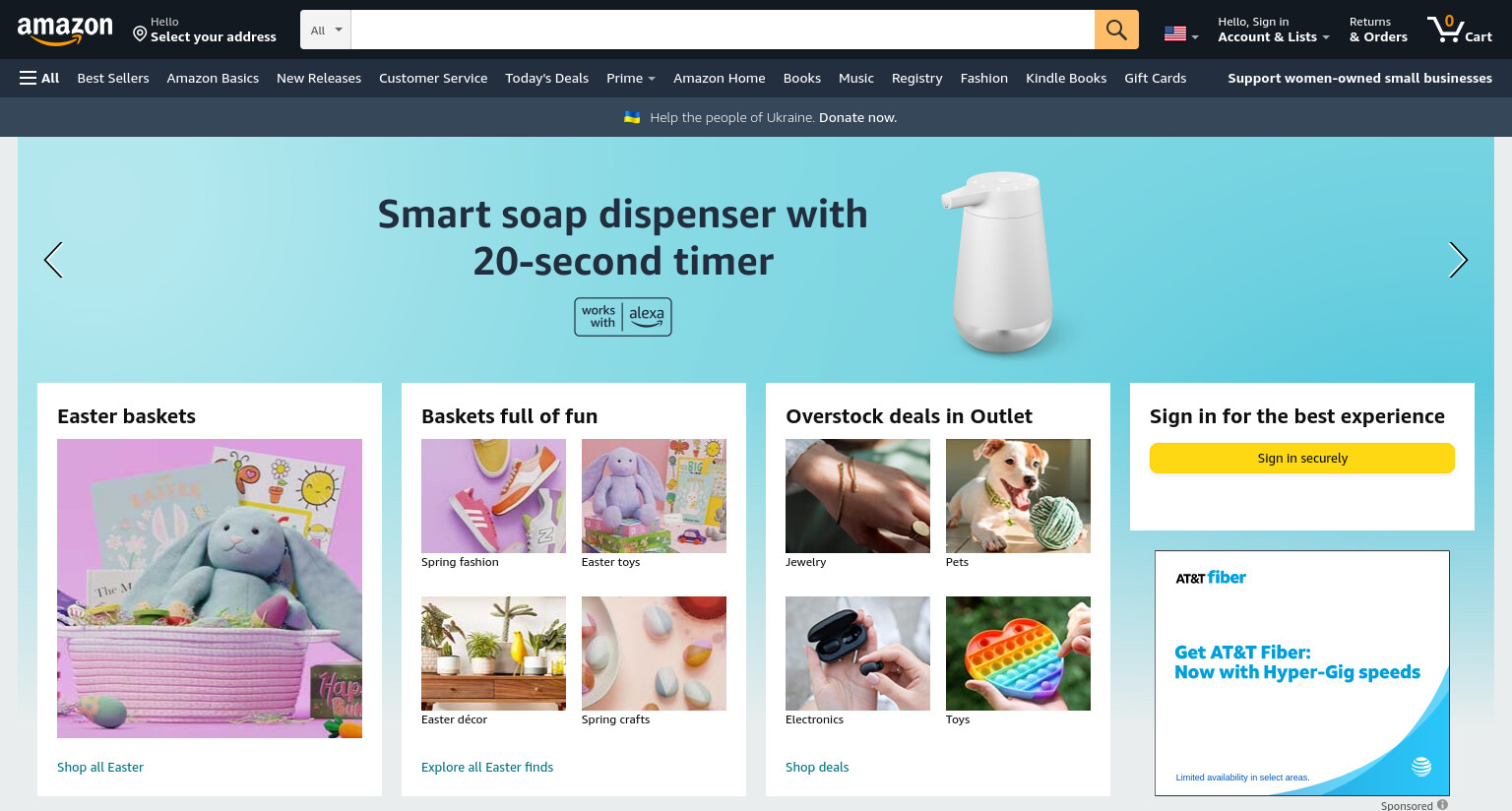Go to previous banner with left arrow

53,260
